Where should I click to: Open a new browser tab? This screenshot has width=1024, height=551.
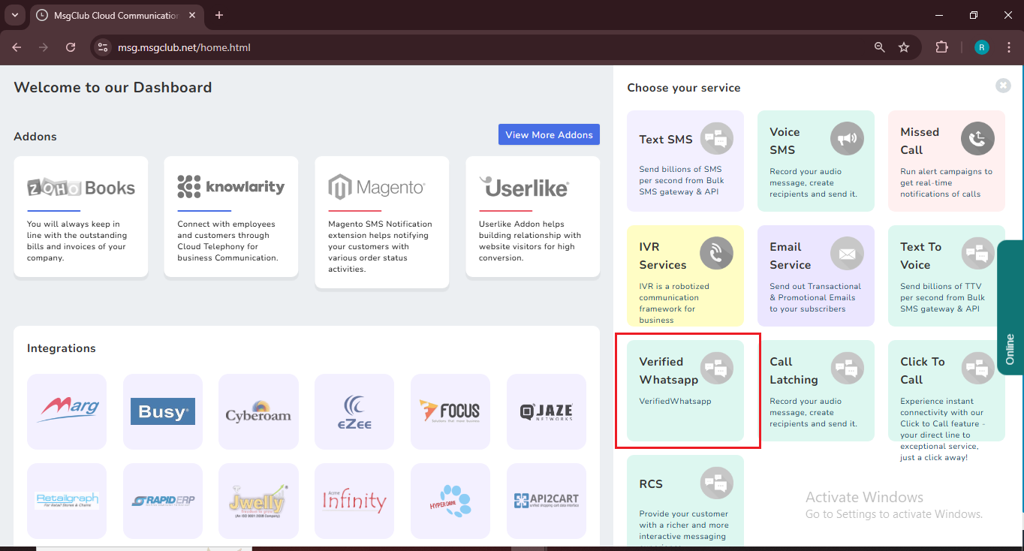[x=219, y=15]
